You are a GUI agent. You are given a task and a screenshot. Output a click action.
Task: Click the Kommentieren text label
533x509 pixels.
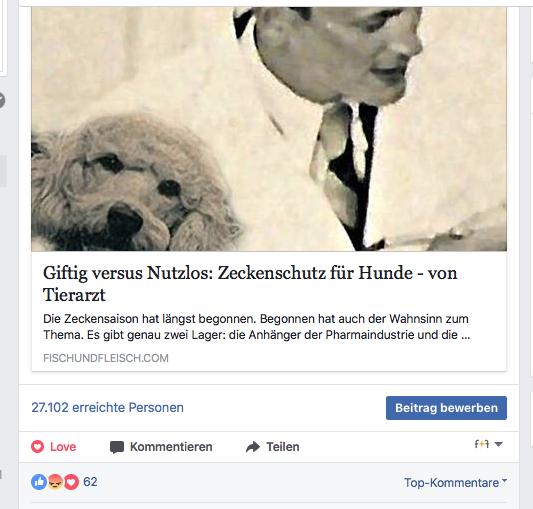point(171,446)
